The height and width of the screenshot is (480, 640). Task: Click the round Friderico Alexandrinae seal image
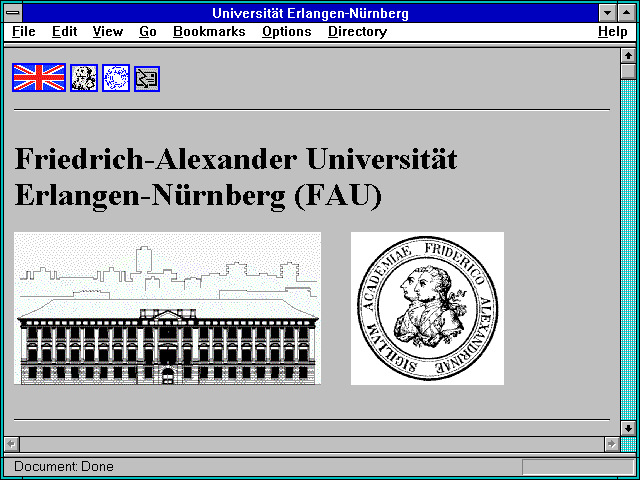[427, 309]
